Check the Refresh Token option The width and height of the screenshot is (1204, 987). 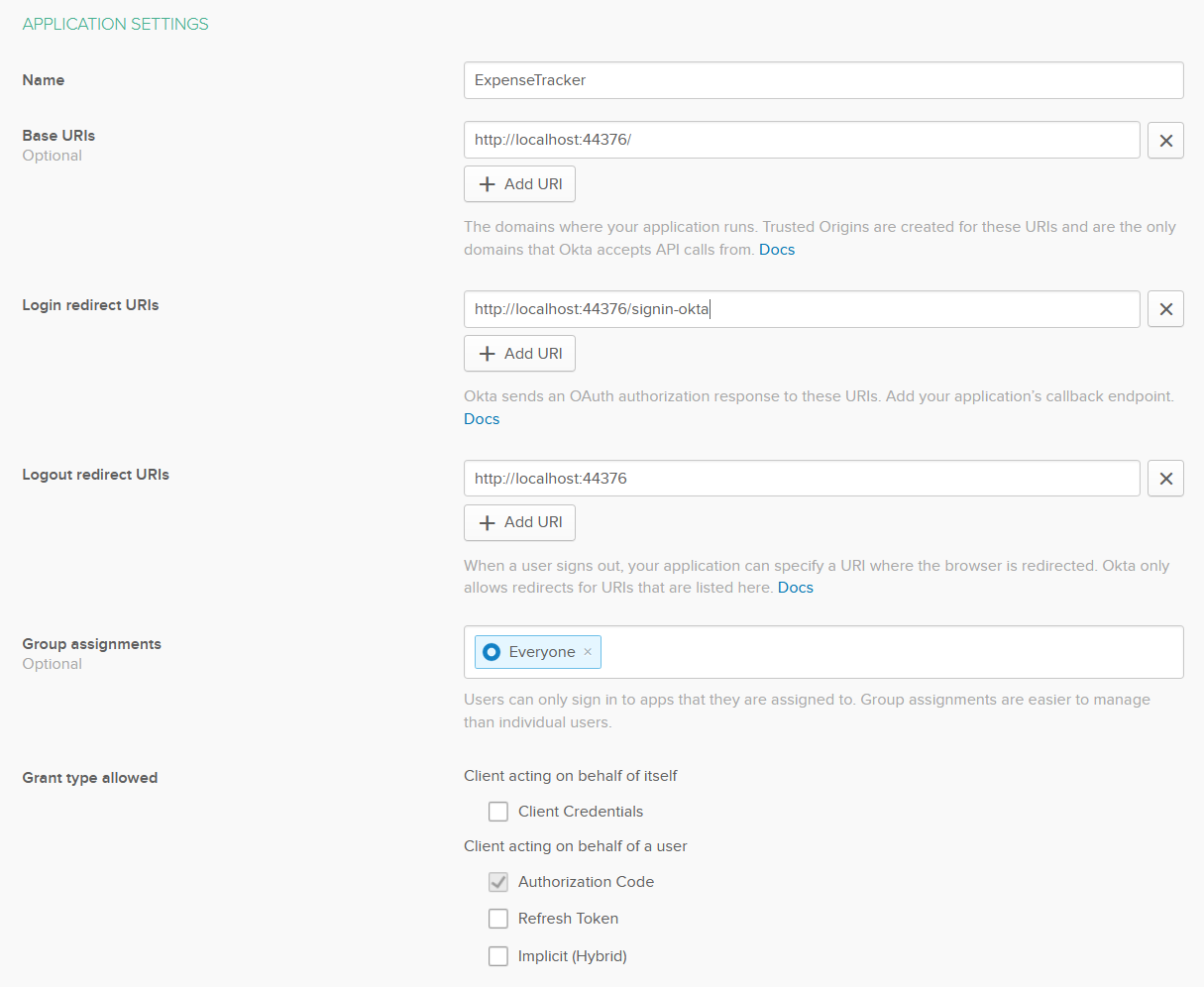[498, 919]
